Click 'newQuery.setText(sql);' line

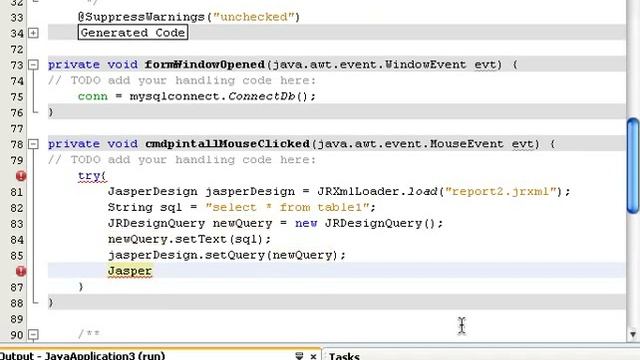(x=189, y=239)
